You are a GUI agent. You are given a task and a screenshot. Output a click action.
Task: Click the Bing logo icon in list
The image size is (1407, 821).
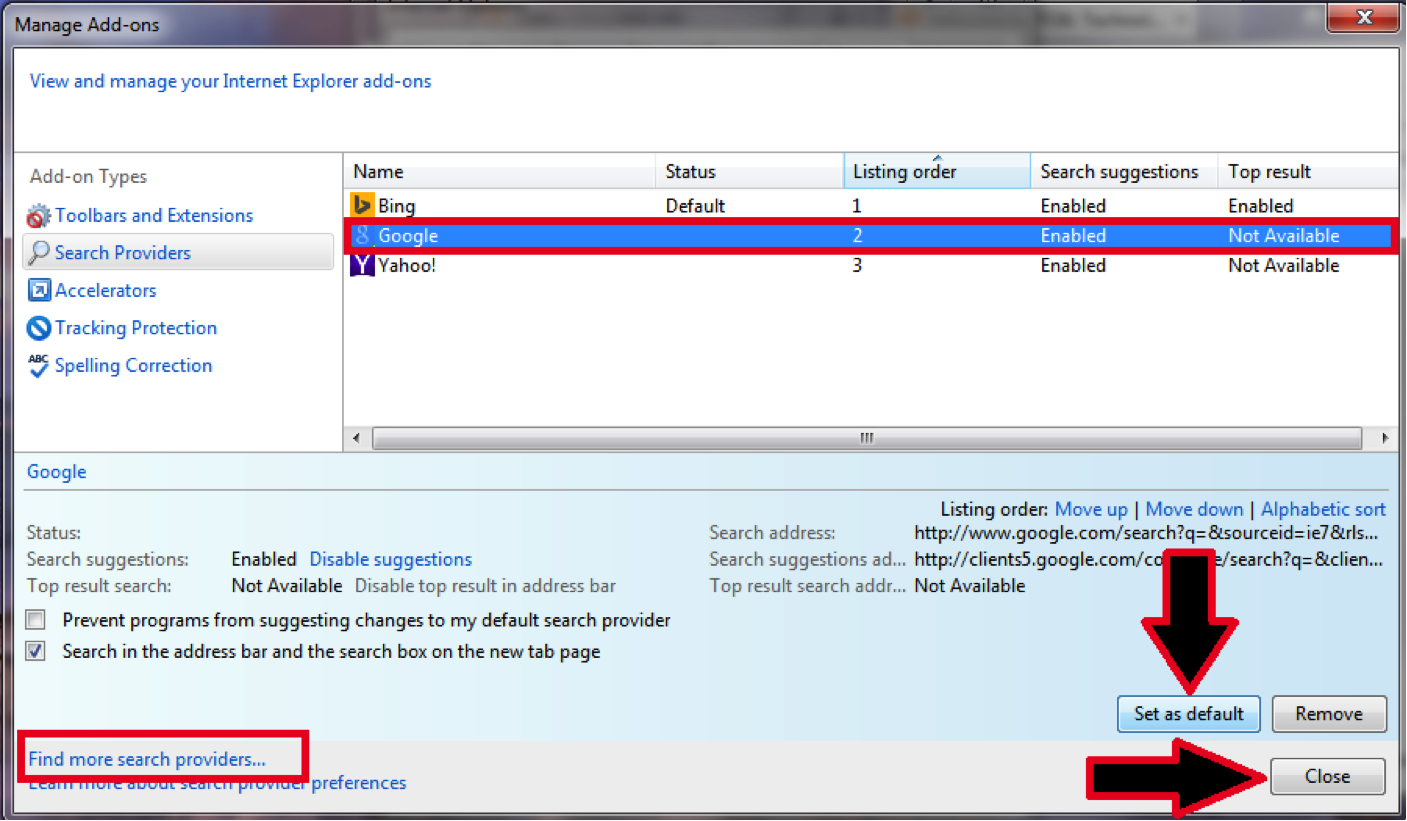[x=362, y=206]
